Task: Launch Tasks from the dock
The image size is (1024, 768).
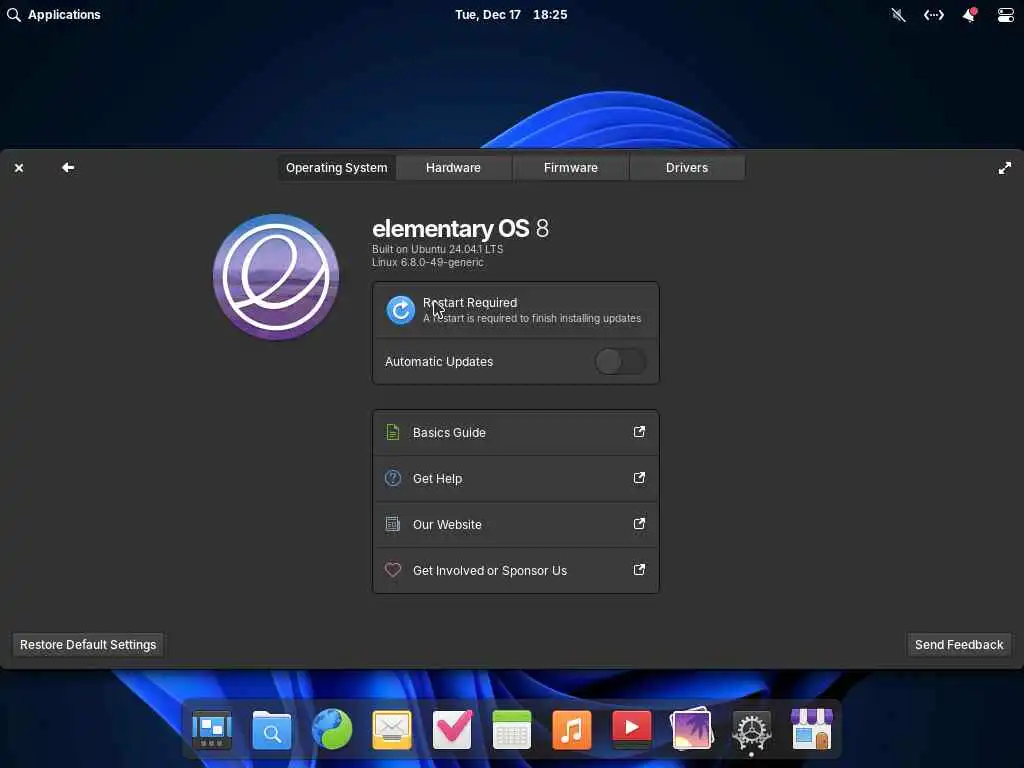Action: [452, 729]
